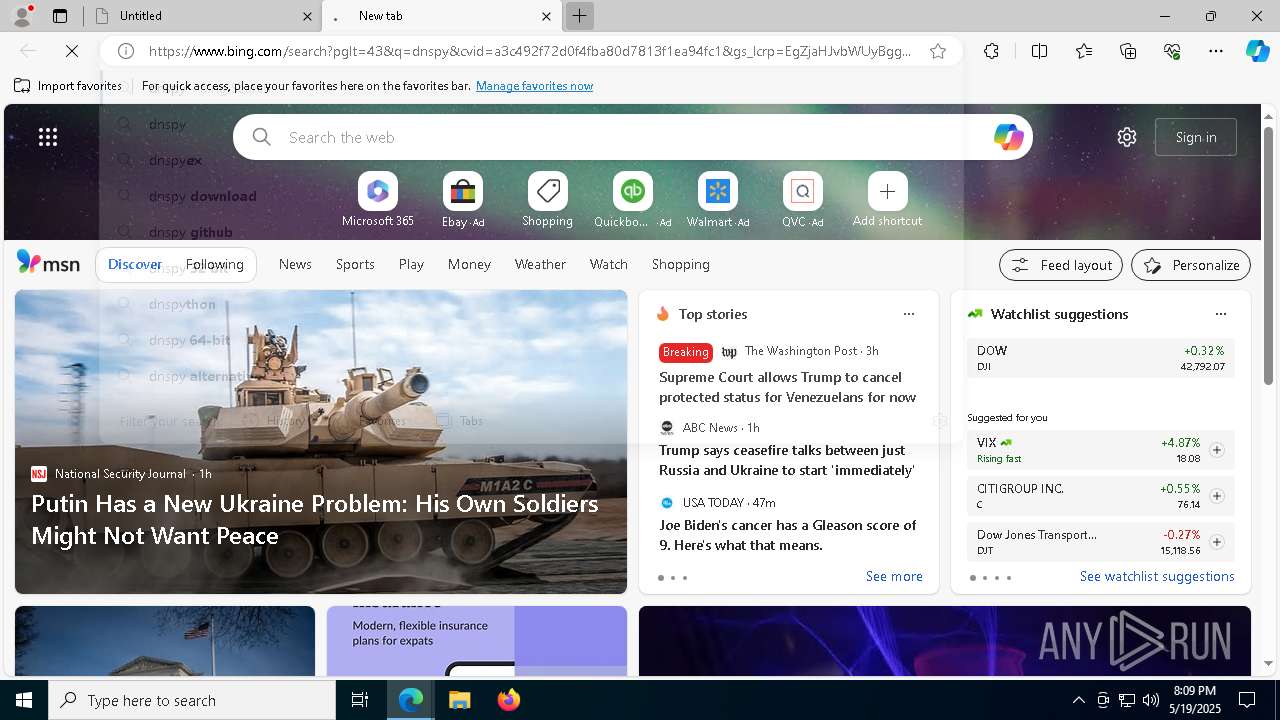Open Settings and more ellipsis menu

(1216, 51)
